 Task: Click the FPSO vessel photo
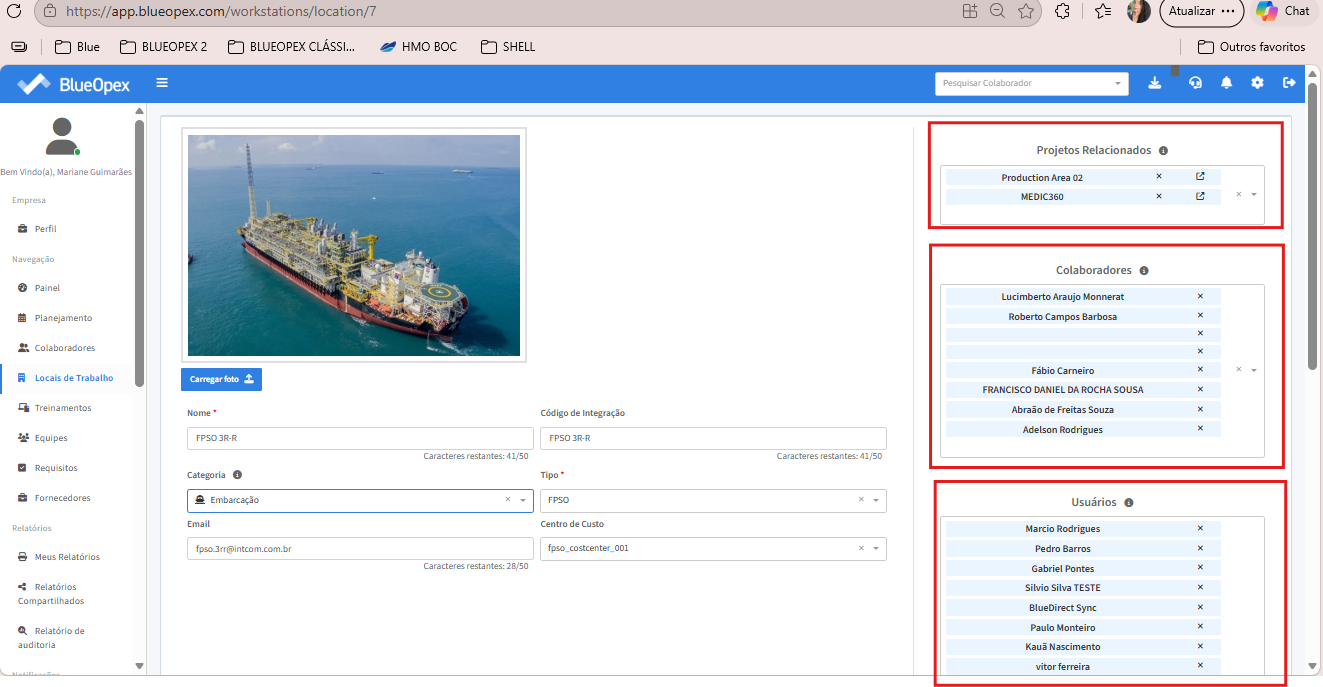354,245
